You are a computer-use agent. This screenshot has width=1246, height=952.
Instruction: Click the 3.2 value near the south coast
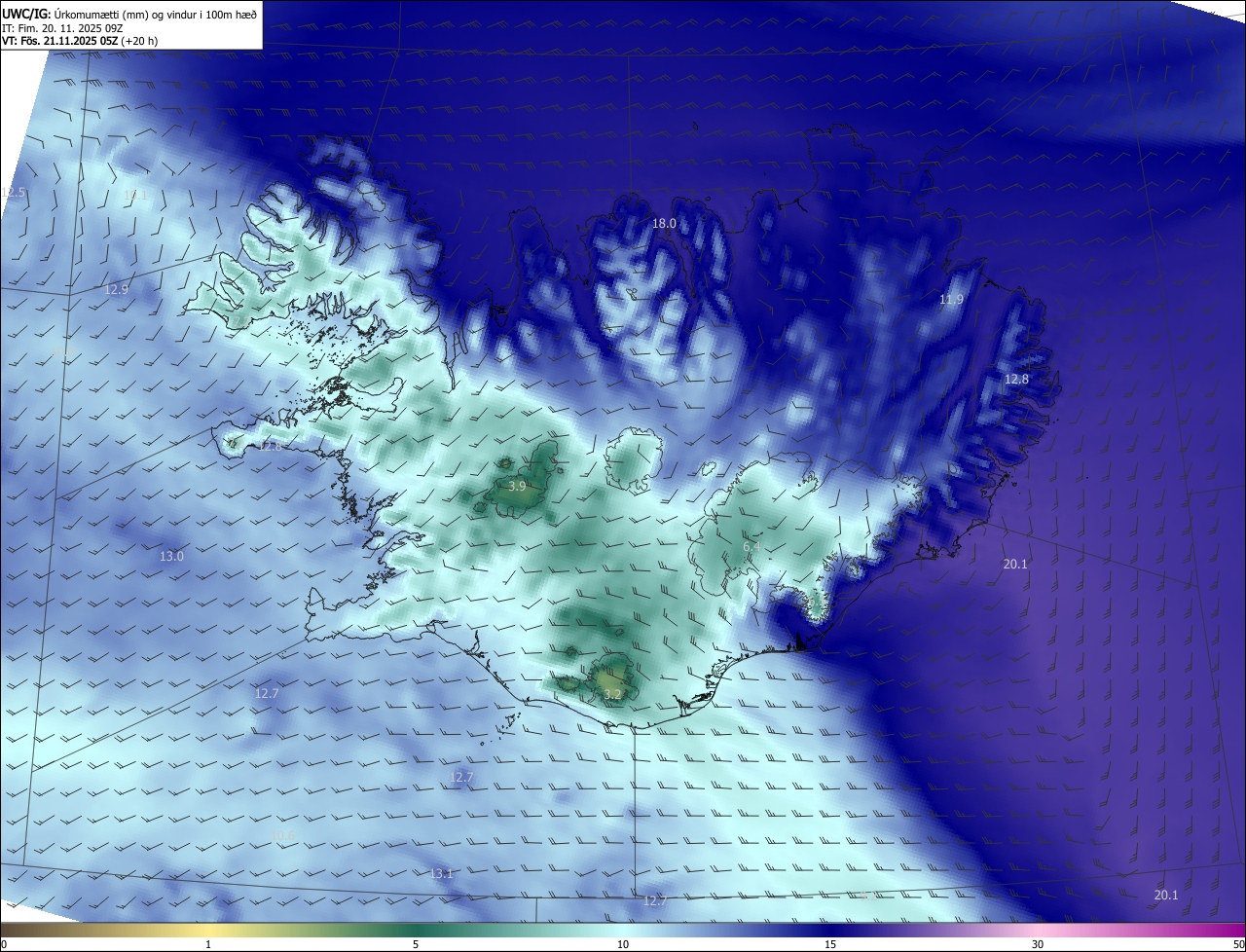tap(612, 695)
